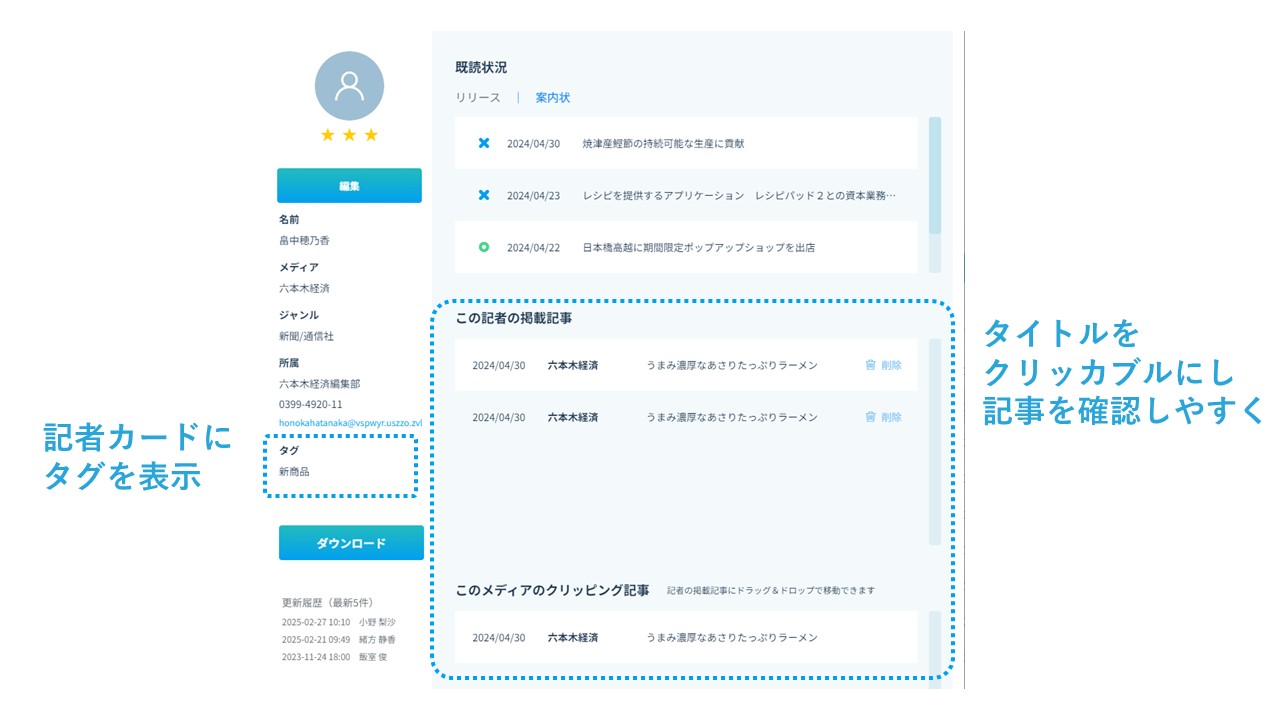Image resolution: width=1280 pixels, height=720 pixels.
Task: Switch to the リリース tab
Action: click(478, 98)
